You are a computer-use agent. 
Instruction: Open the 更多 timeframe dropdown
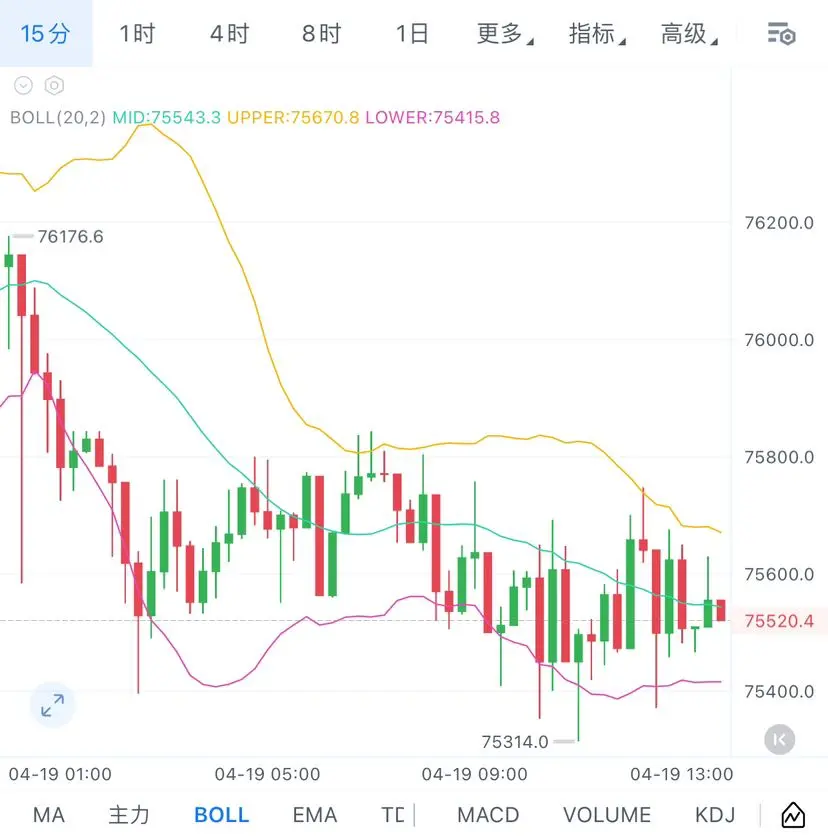tap(505, 34)
